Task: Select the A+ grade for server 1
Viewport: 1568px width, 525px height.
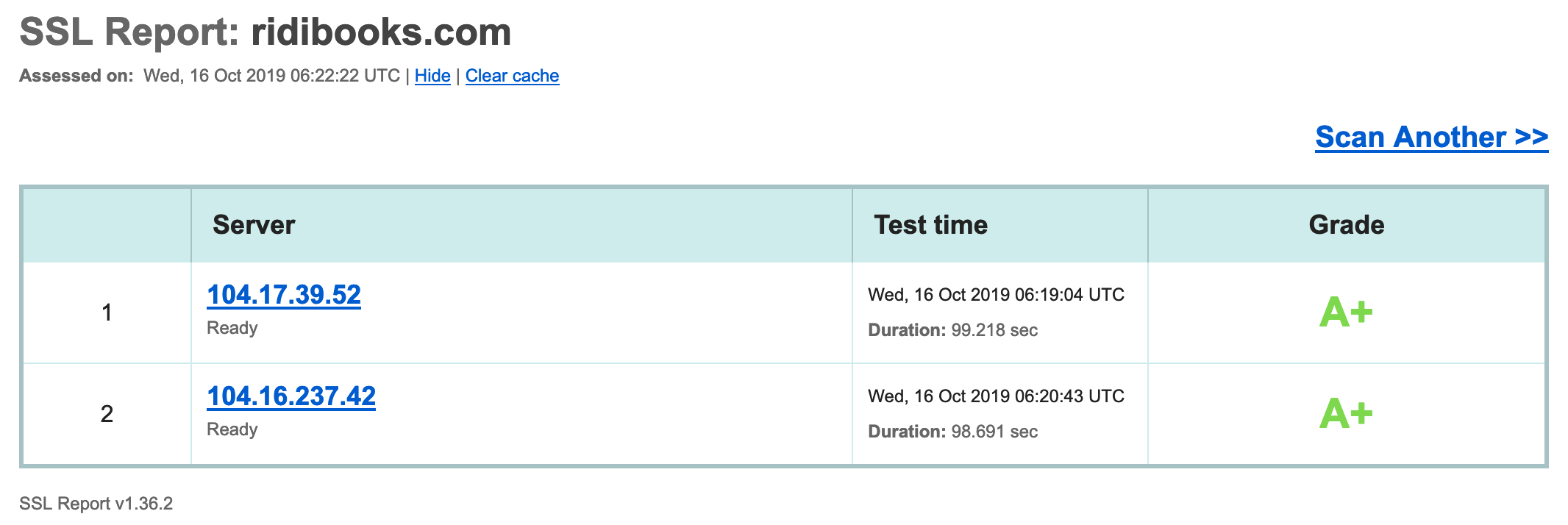Action: pyautogui.click(x=1346, y=312)
